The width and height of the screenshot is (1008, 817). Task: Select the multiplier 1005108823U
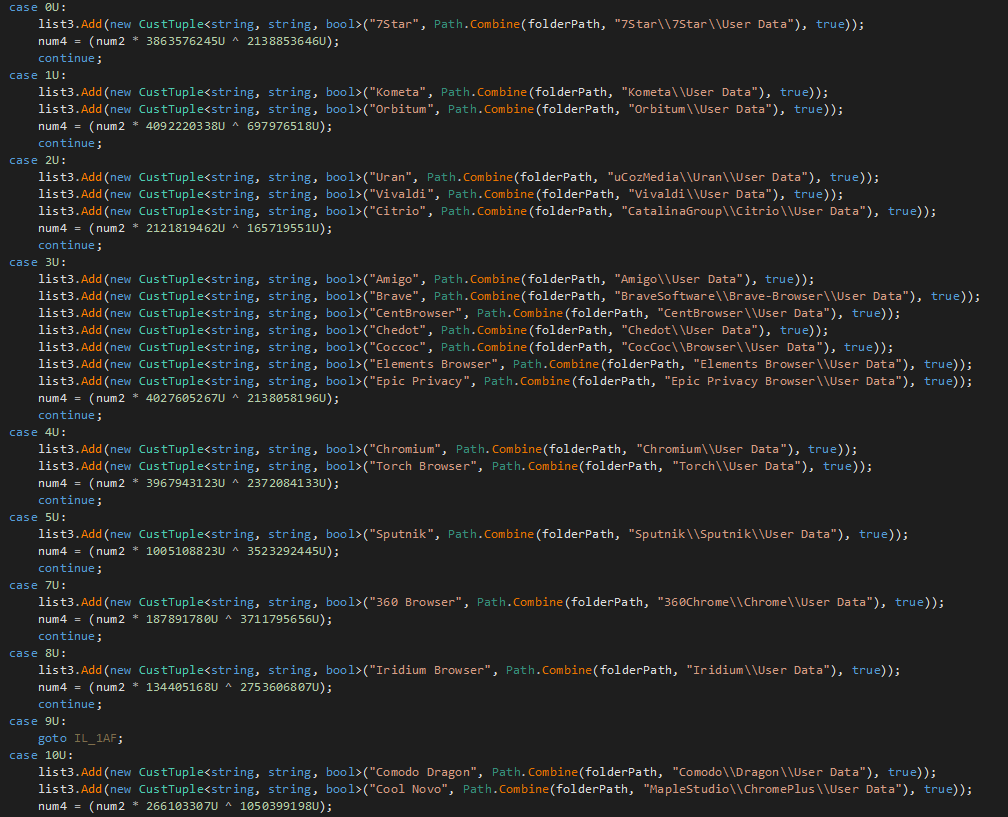coord(185,552)
